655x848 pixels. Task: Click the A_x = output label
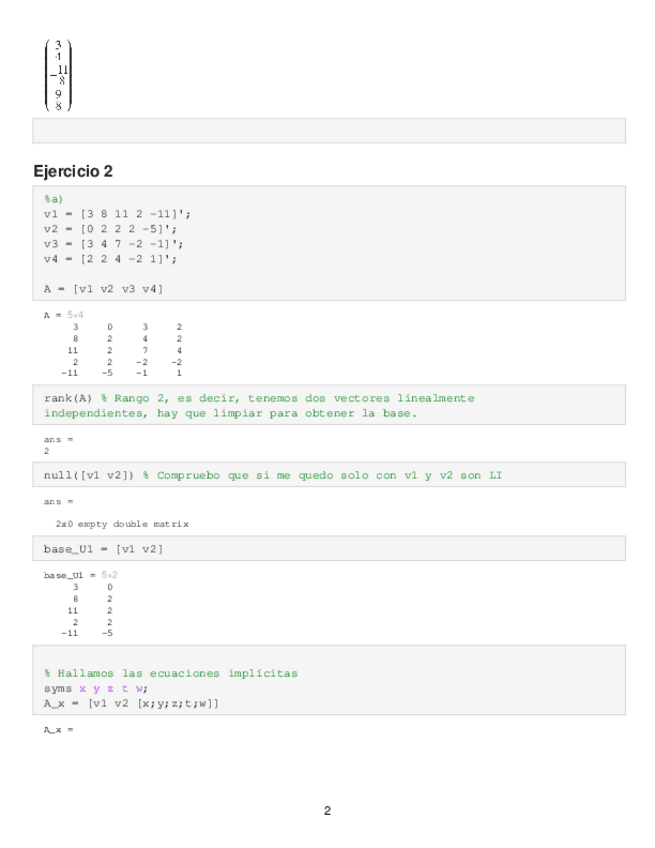point(59,731)
